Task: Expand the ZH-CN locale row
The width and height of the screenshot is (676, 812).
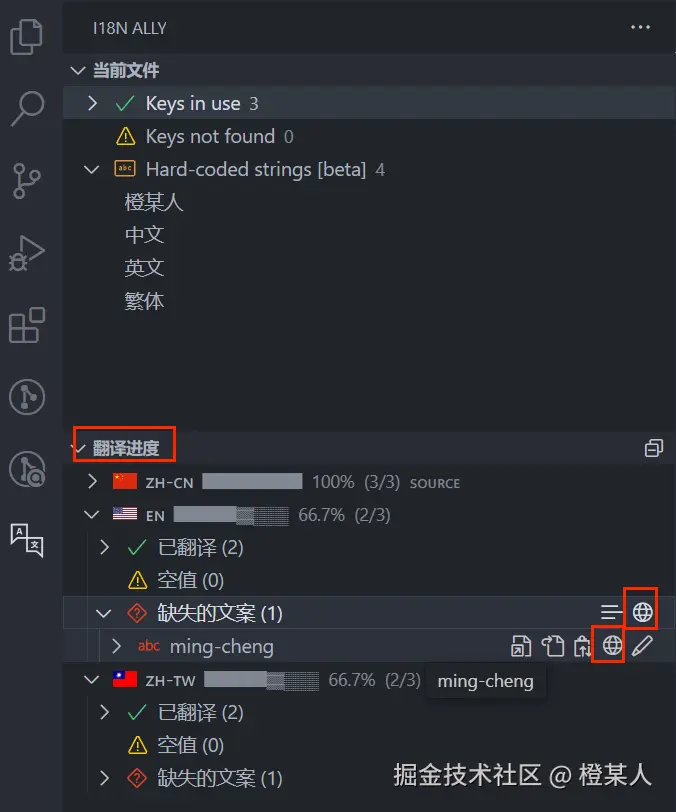Action: click(x=92, y=482)
